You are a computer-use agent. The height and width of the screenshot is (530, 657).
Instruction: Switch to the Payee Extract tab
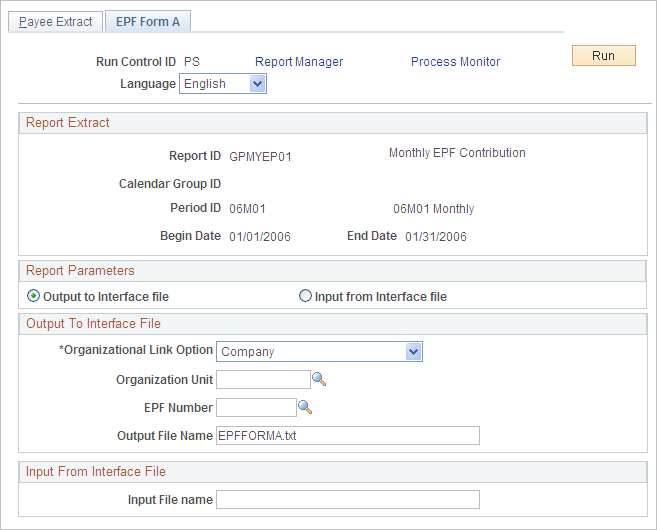point(56,22)
